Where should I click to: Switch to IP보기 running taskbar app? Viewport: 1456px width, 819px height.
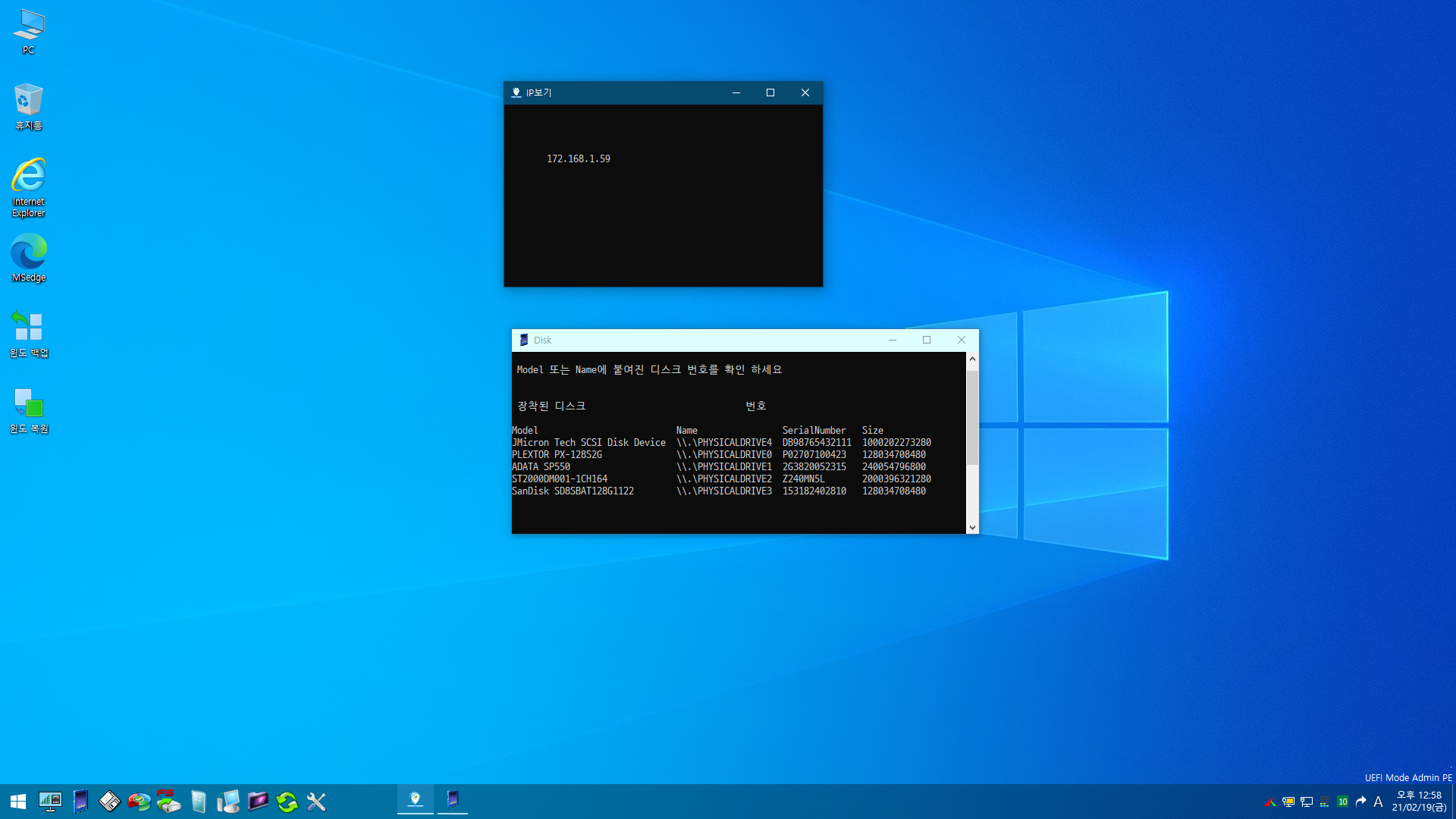tap(416, 799)
